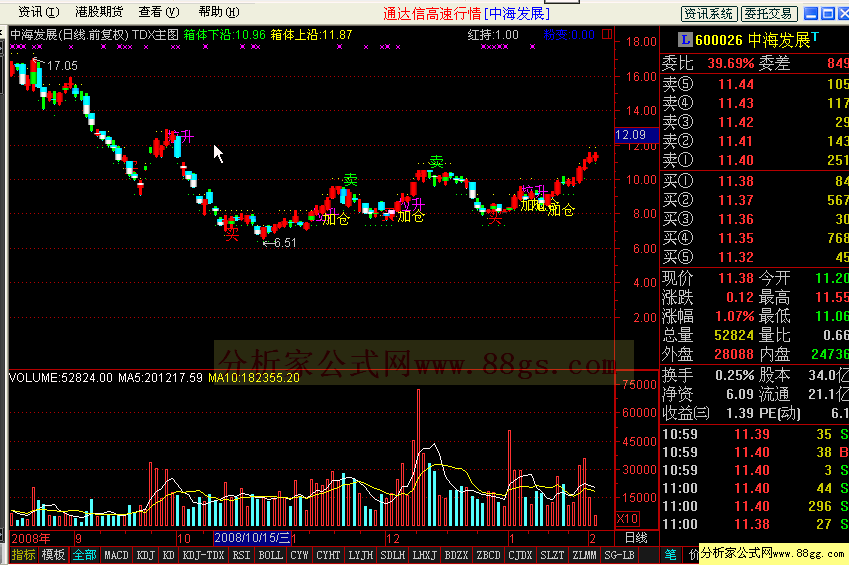Click the VOLUME:52824.00 label
Image resolution: width=849 pixels, height=565 pixels.
61,378
